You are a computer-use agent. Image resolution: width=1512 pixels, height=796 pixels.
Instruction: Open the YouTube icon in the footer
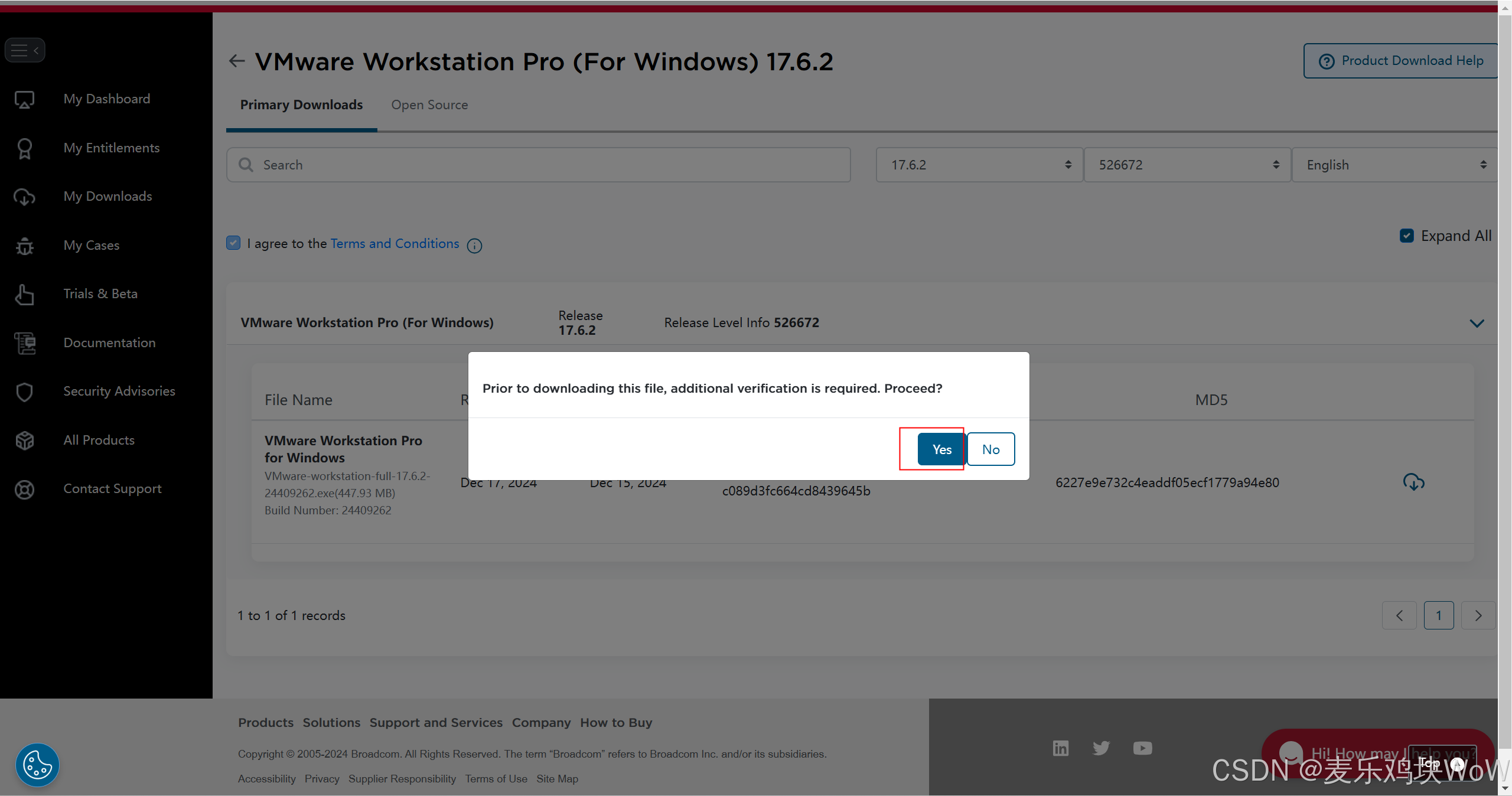(1142, 748)
